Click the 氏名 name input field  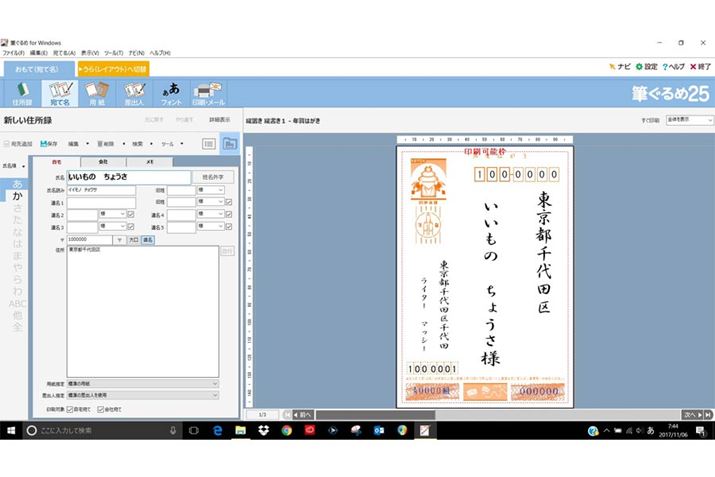point(129,176)
